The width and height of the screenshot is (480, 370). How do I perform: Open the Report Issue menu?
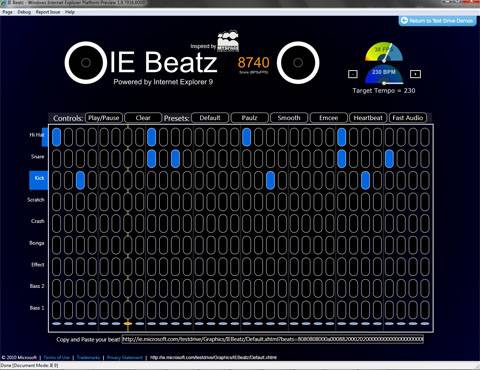coord(48,12)
